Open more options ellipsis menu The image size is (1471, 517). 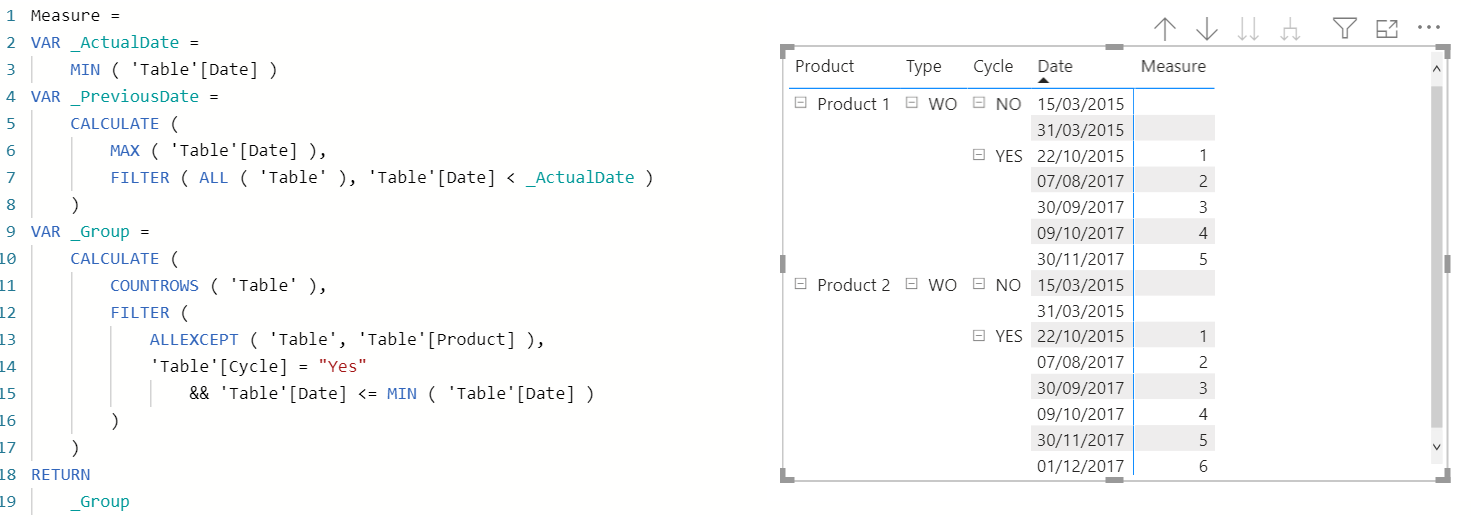point(1429,29)
